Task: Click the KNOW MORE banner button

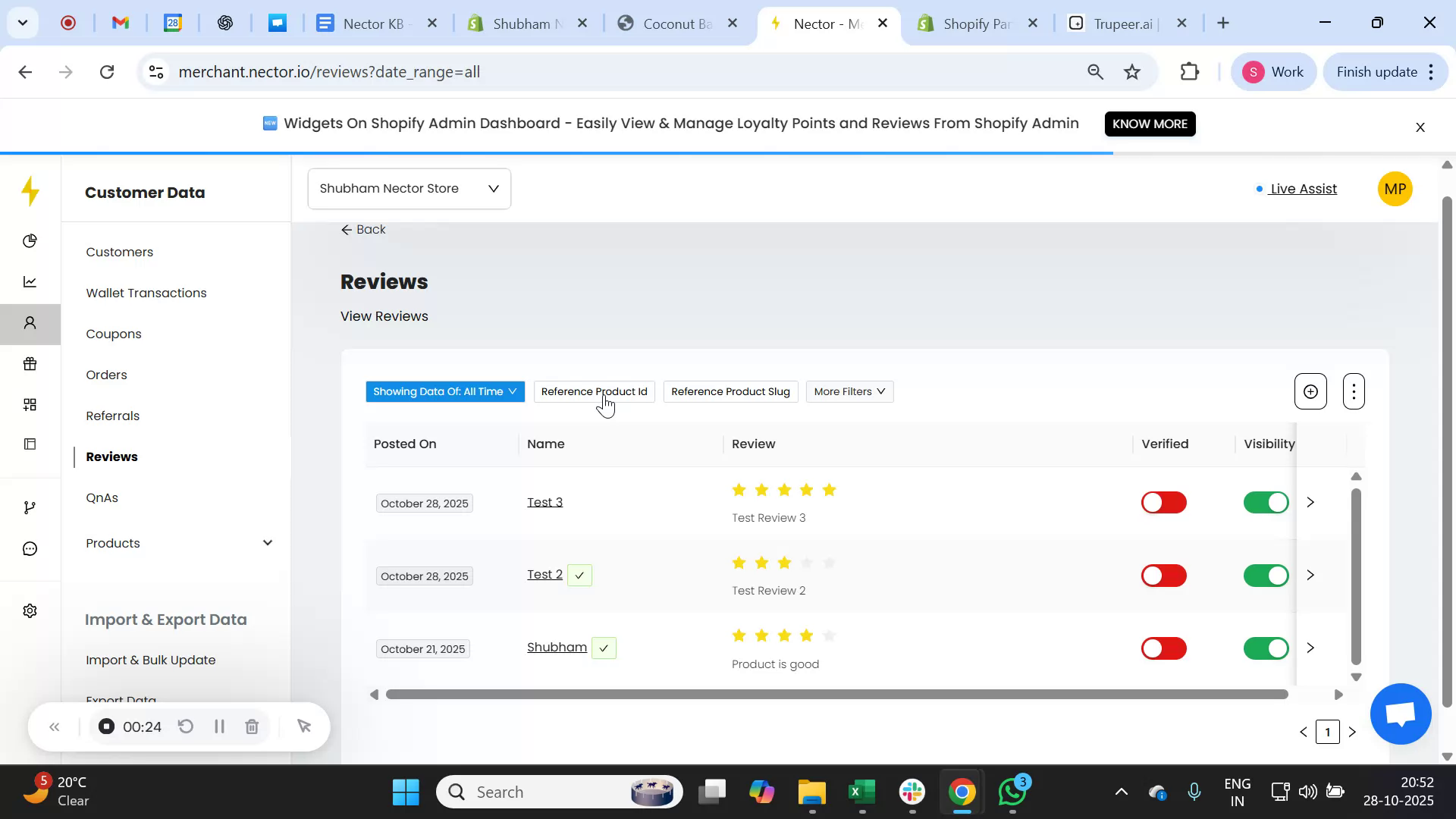Action: (x=1150, y=124)
